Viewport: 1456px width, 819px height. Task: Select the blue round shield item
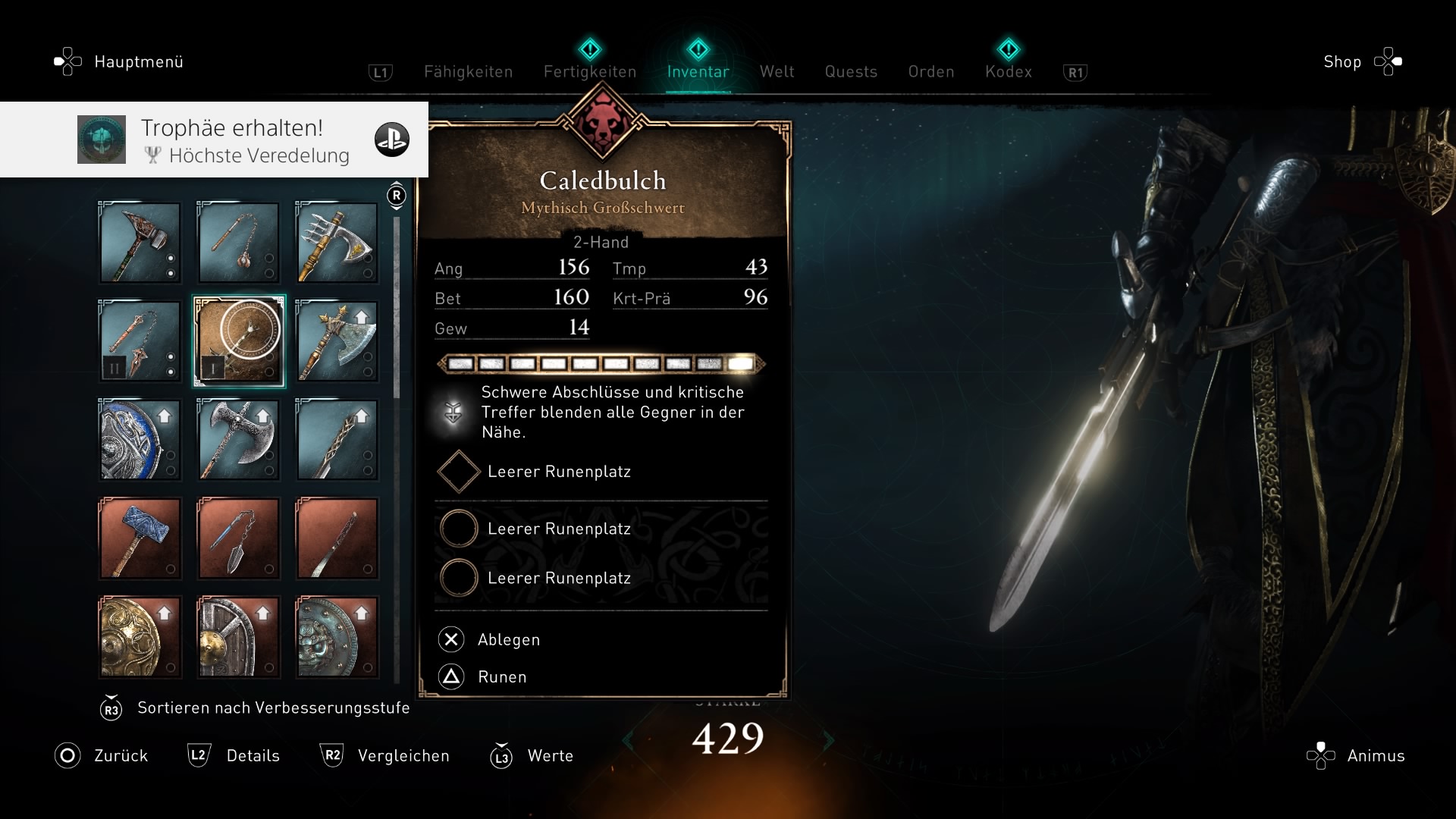140,440
